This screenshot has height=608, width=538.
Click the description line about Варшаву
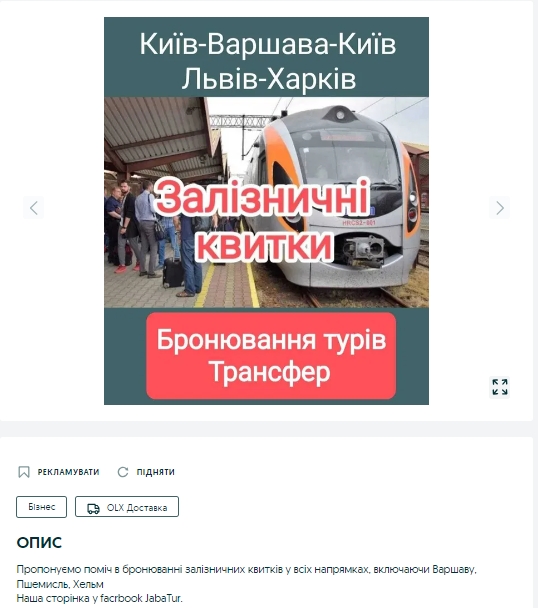click(x=247, y=570)
